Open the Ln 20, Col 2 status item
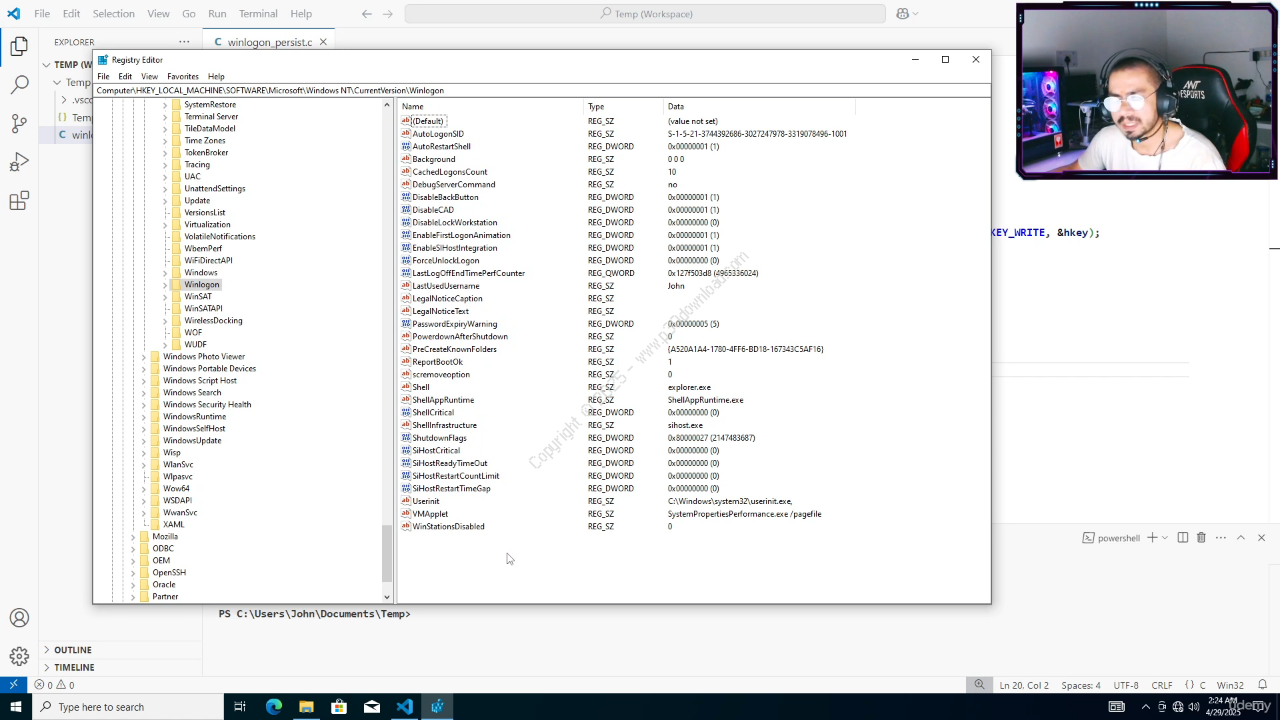The height and width of the screenshot is (720, 1280). point(1024,685)
